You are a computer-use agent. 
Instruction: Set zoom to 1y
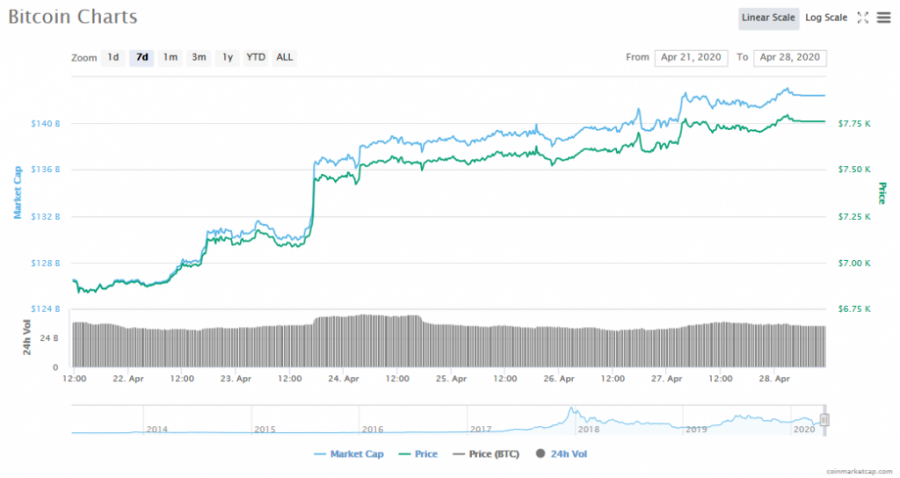click(227, 57)
